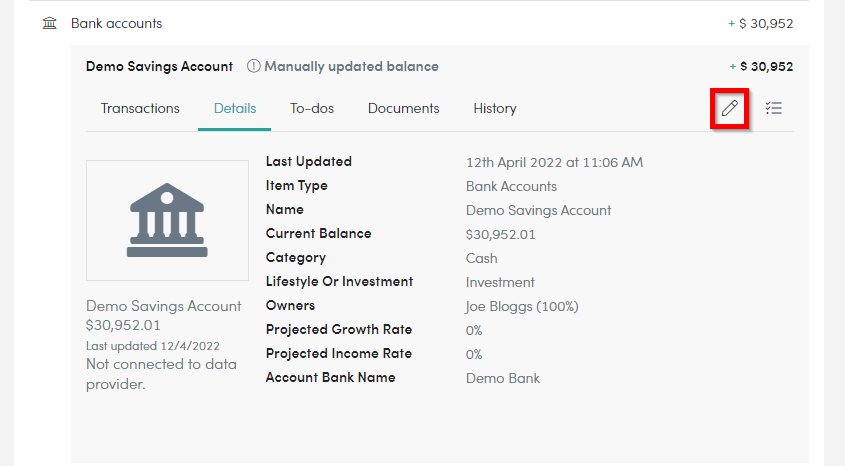Click the Projected Growth Rate value 0%

click(x=474, y=330)
